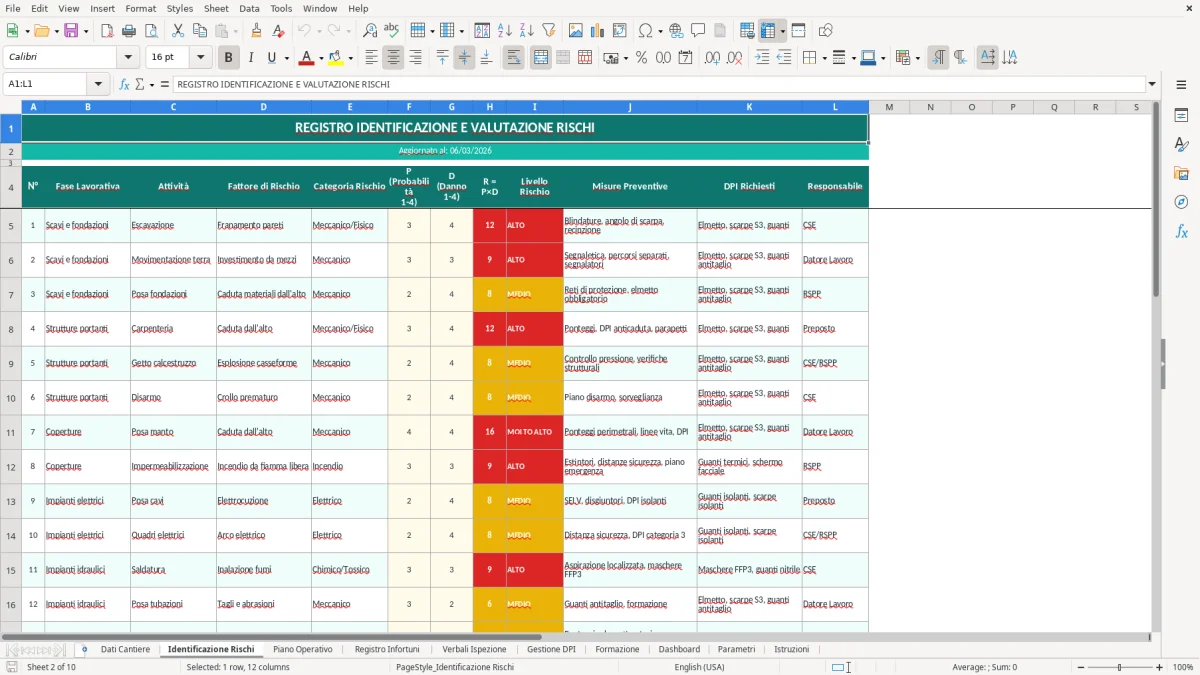Open background color dropdown arrow
1200x675 pixels.
click(350, 58)
